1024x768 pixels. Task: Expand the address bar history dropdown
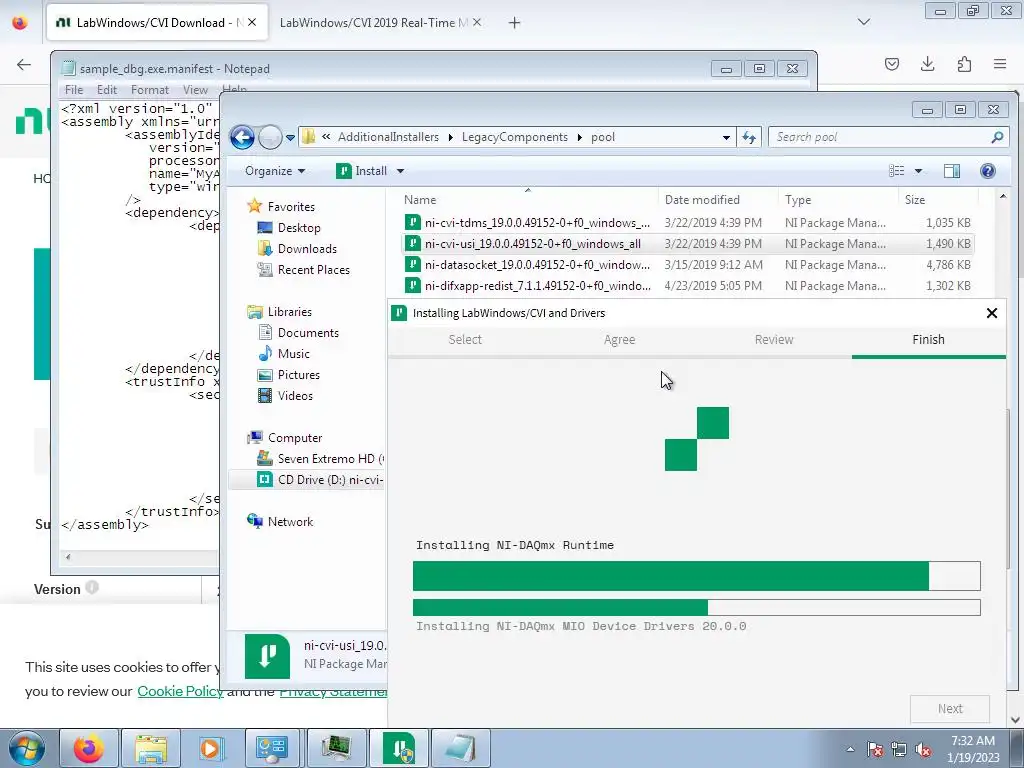pos(726,138)
